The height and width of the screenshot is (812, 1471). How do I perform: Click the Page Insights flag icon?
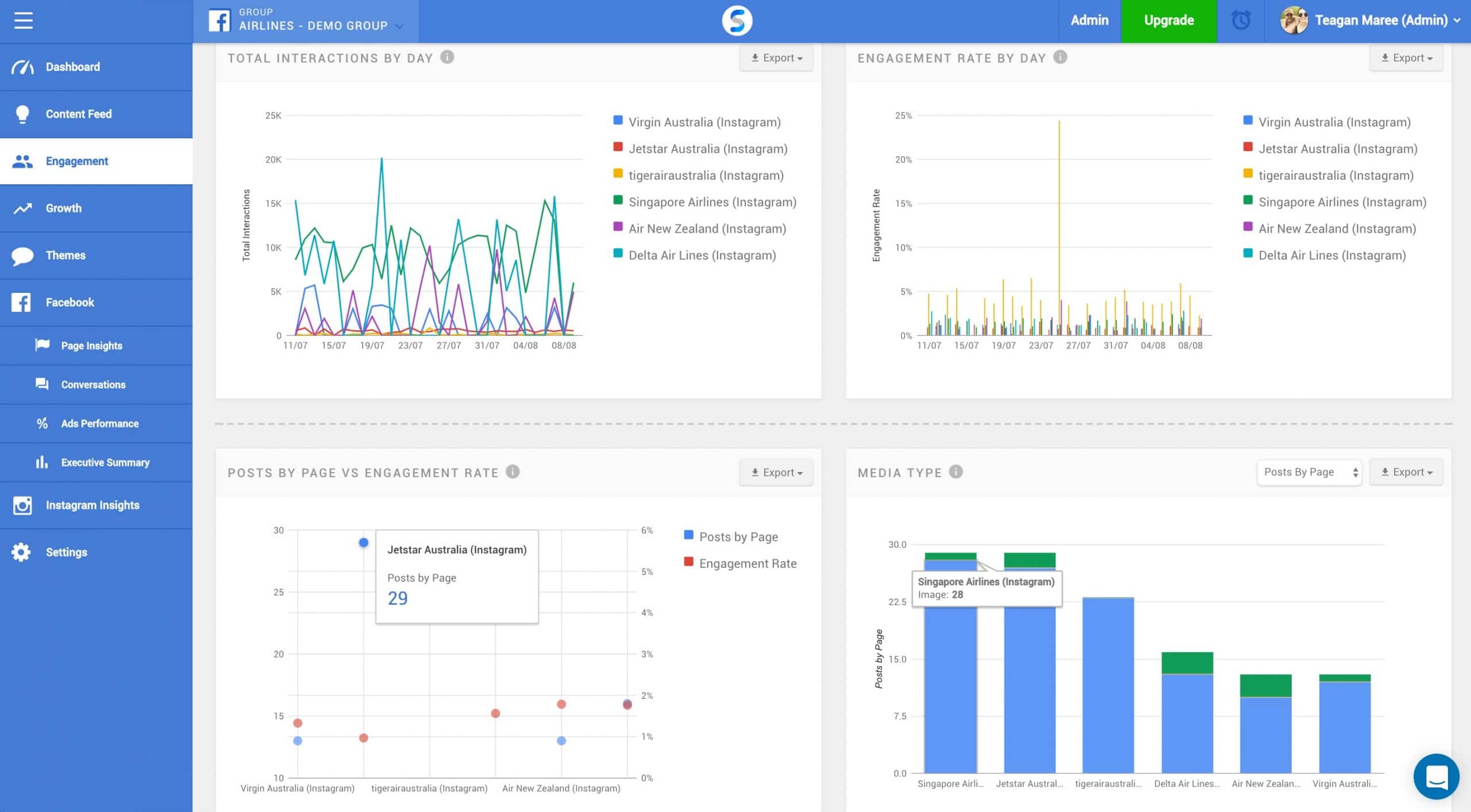pos(43,345)
